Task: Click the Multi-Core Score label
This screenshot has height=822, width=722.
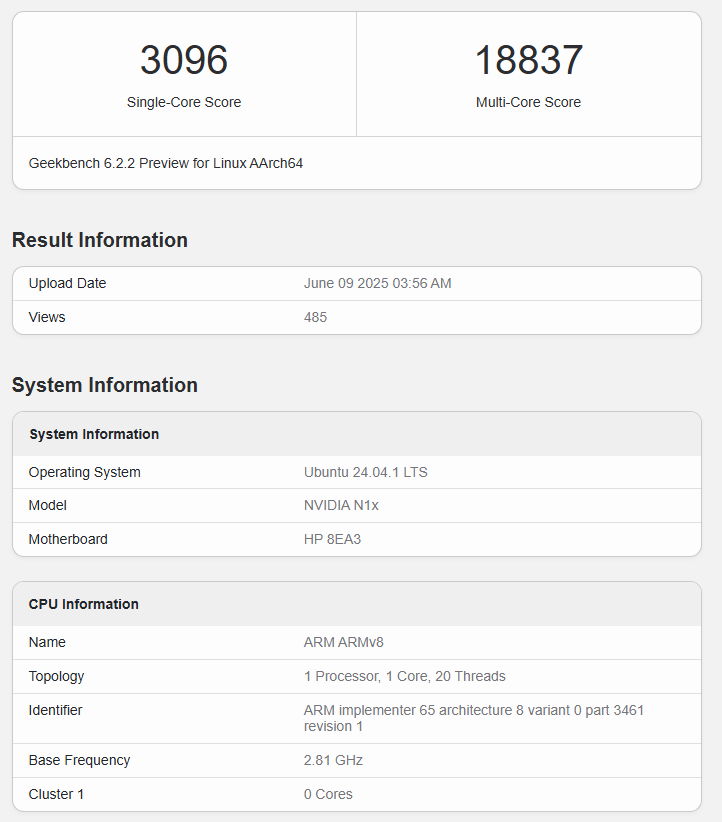Action: pyautogui.click(x=528, y=102)
